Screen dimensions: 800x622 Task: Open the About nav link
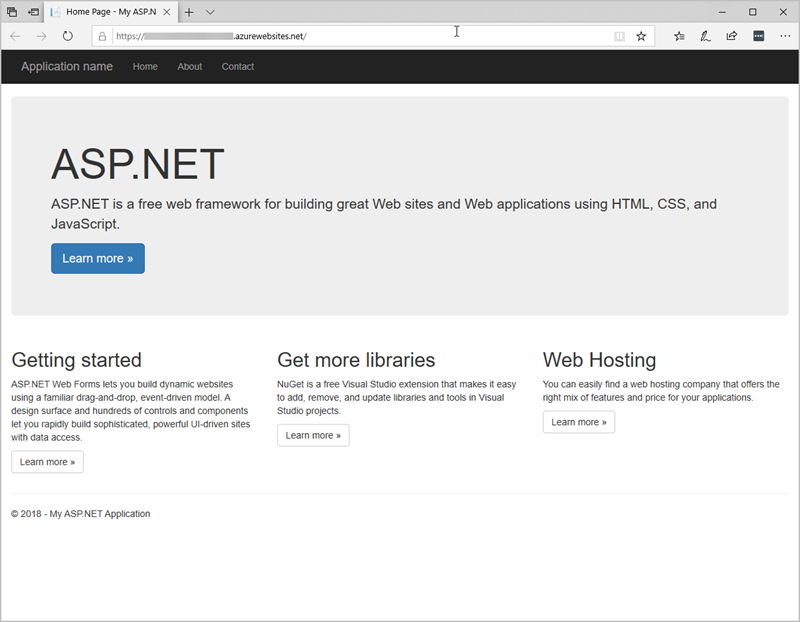(x=190, y=66)
